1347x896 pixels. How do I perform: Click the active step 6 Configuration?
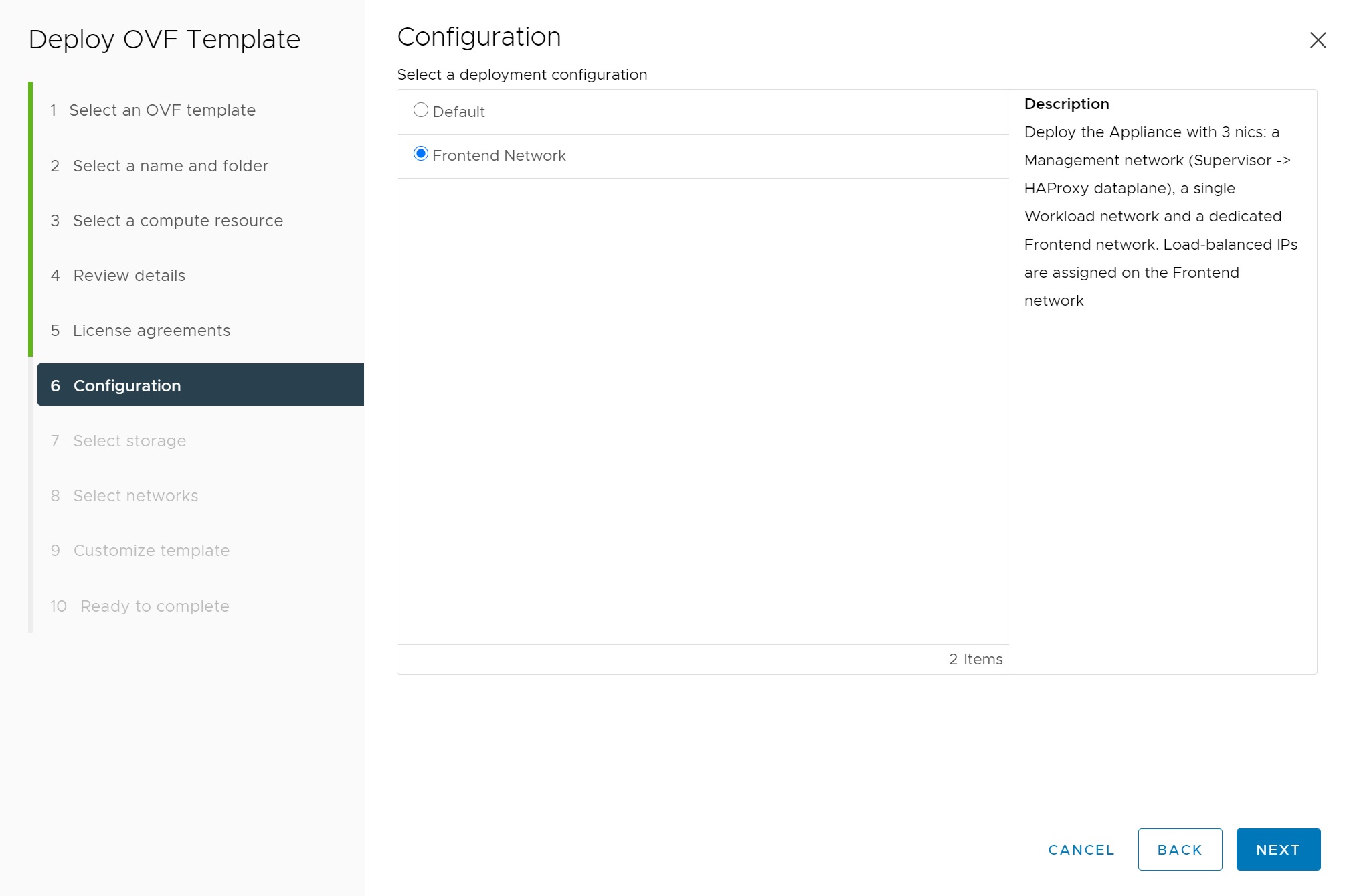point(126,386)
